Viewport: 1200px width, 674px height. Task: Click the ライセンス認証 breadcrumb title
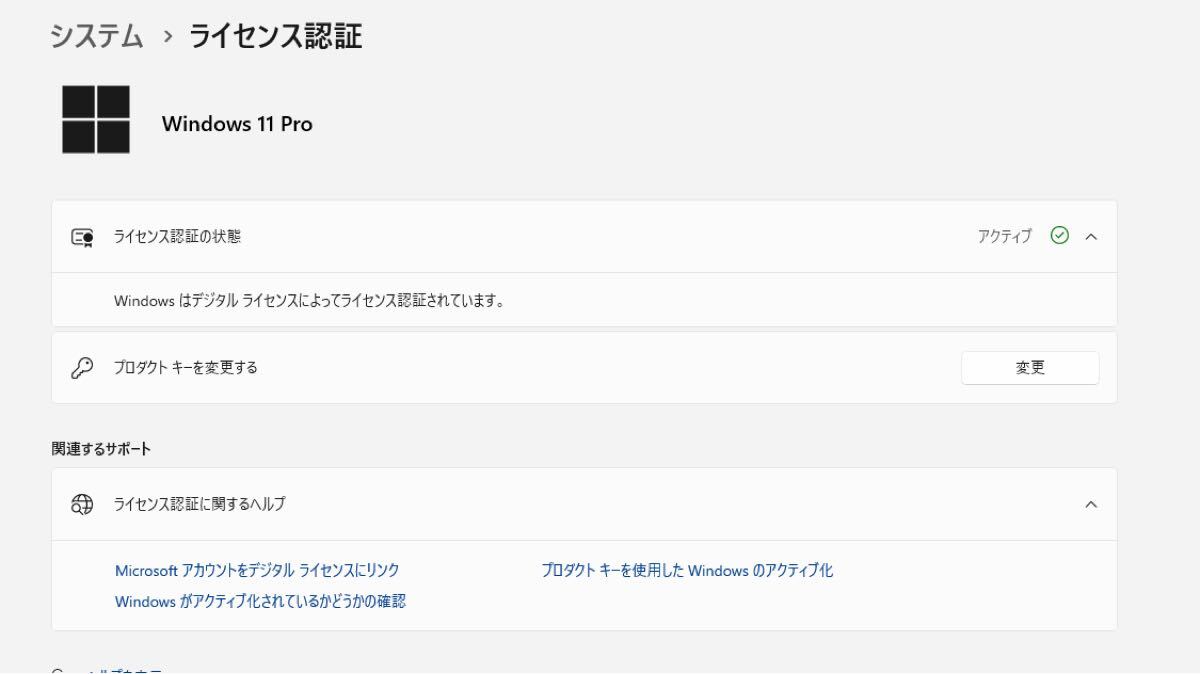[x=276, y=37]
